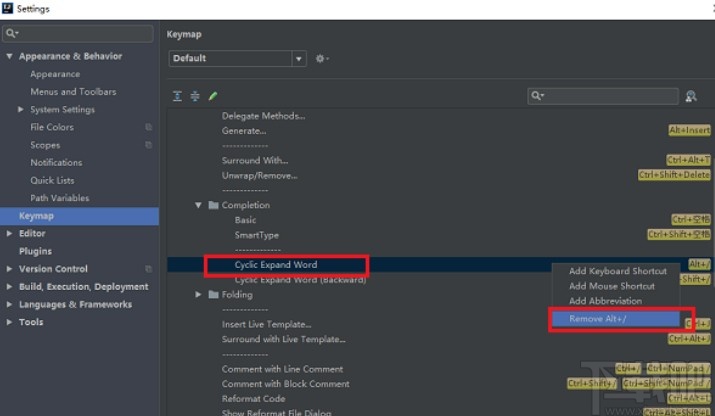Select Scopes settings
The image size is (715, 416).
45,145
